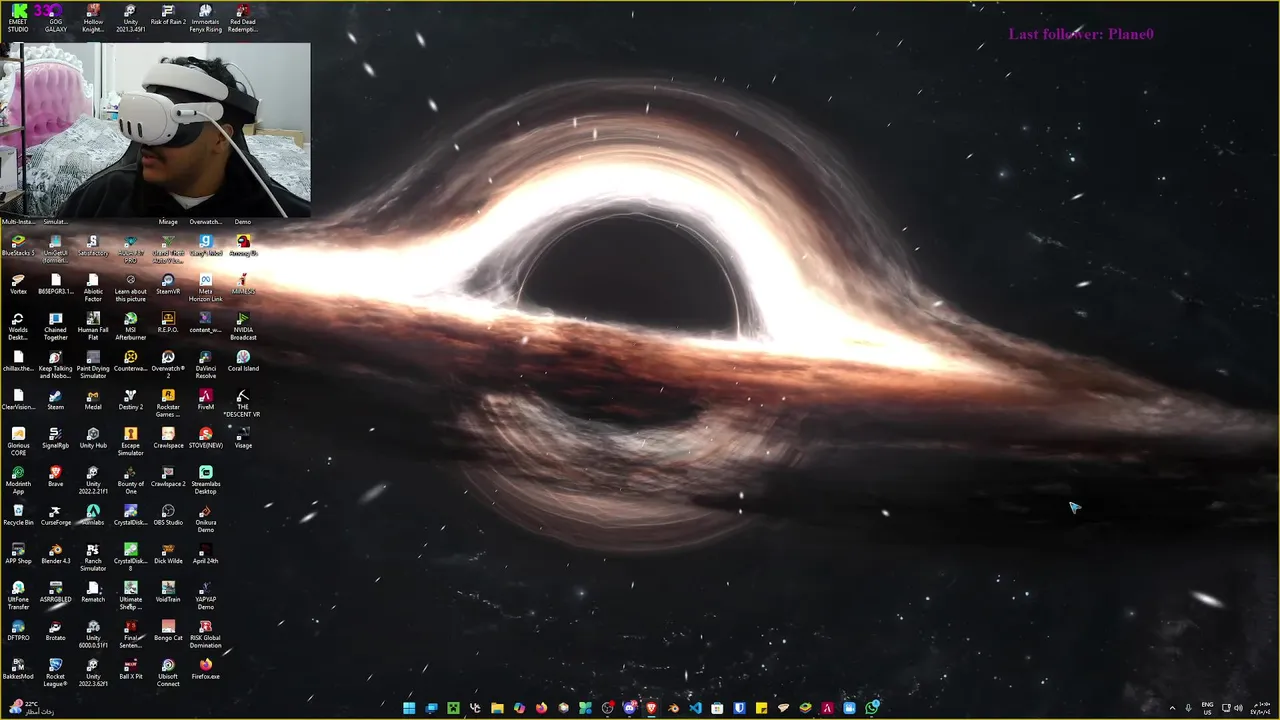Image resolution: width=1280 pixels, height=720 pixels.
Task: Select the Human Fall Flat icon
Action: [93, 327]
